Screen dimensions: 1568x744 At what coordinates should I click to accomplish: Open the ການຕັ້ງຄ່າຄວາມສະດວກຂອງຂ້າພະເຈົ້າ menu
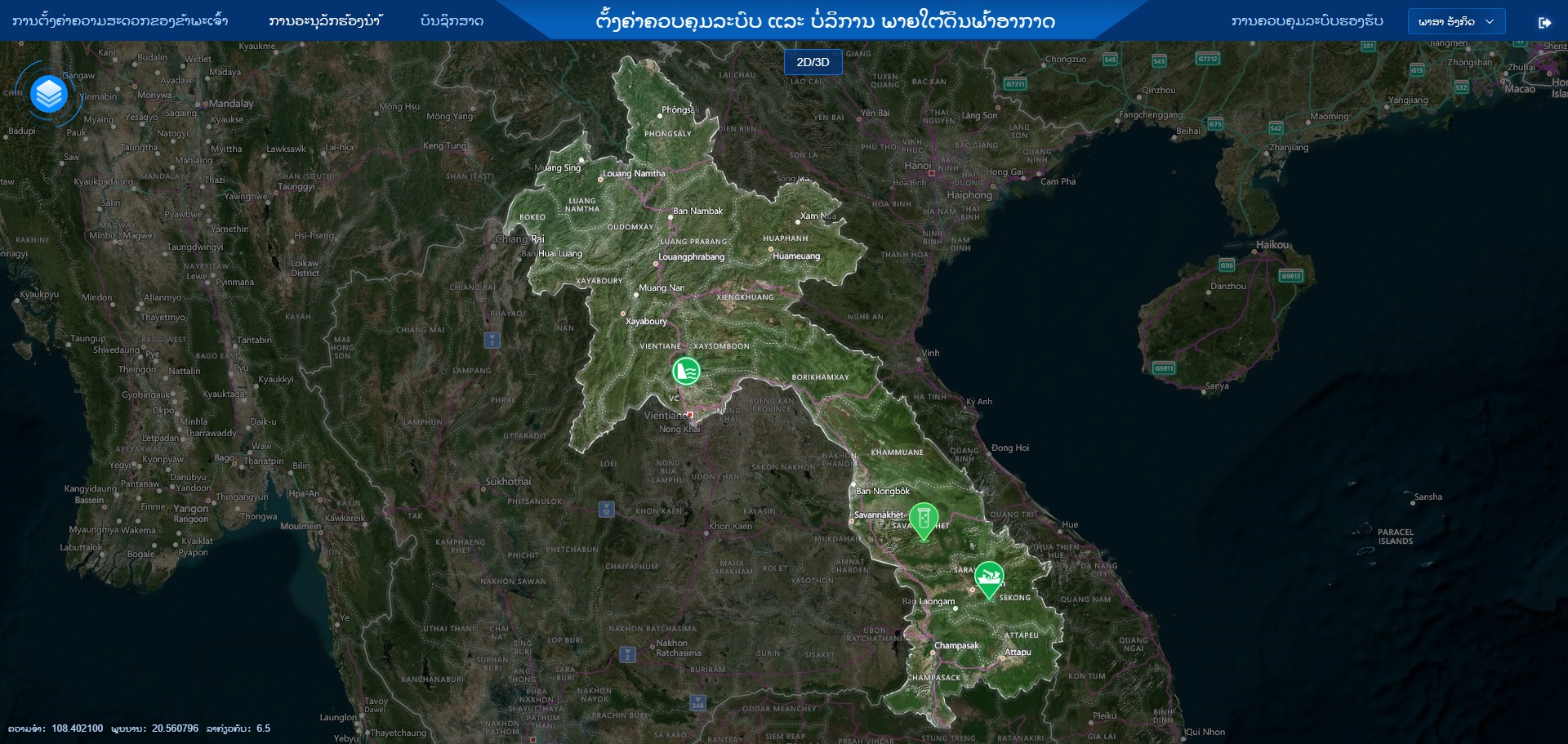click(x=120, y=21)
